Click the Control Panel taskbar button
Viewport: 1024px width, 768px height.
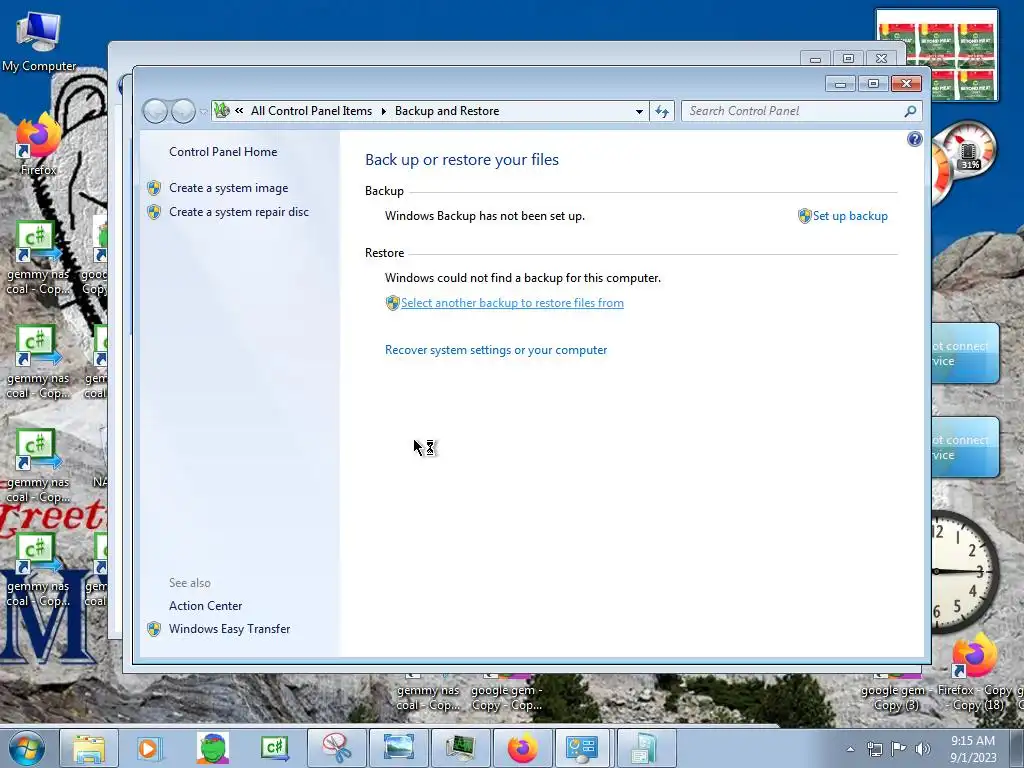582,748
